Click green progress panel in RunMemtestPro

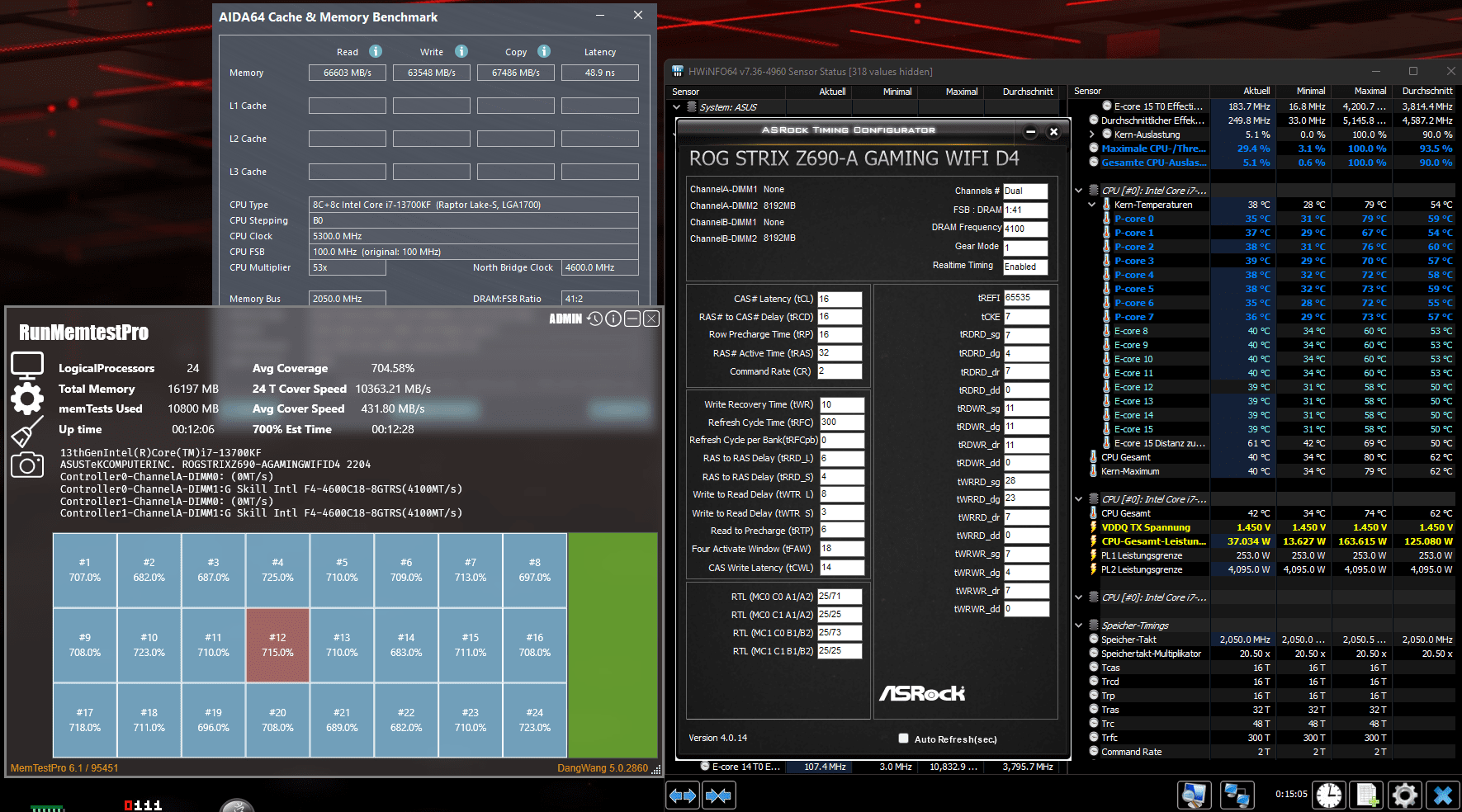(x=613, y=645)
